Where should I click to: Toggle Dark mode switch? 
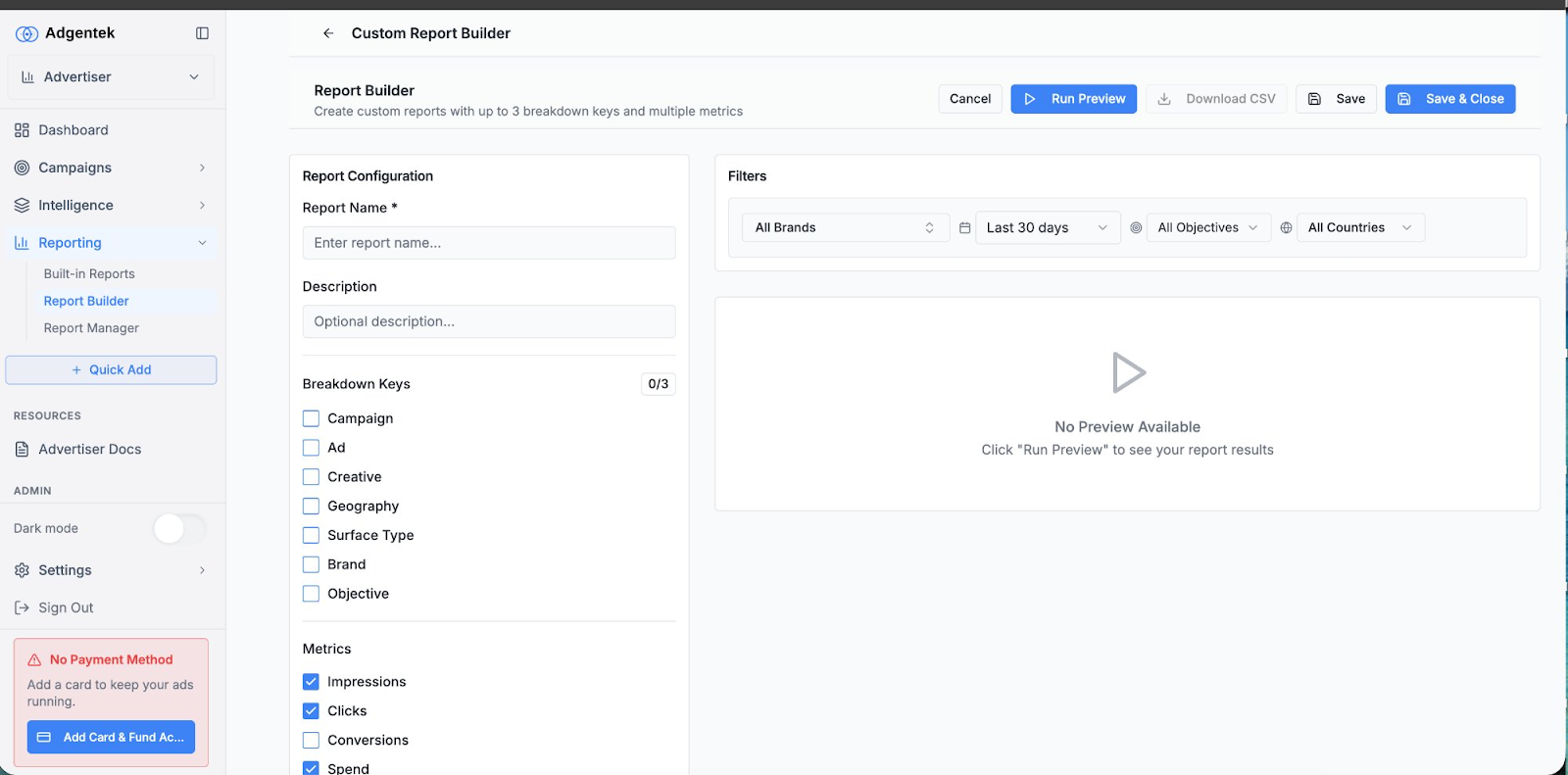tap(179, 529)
